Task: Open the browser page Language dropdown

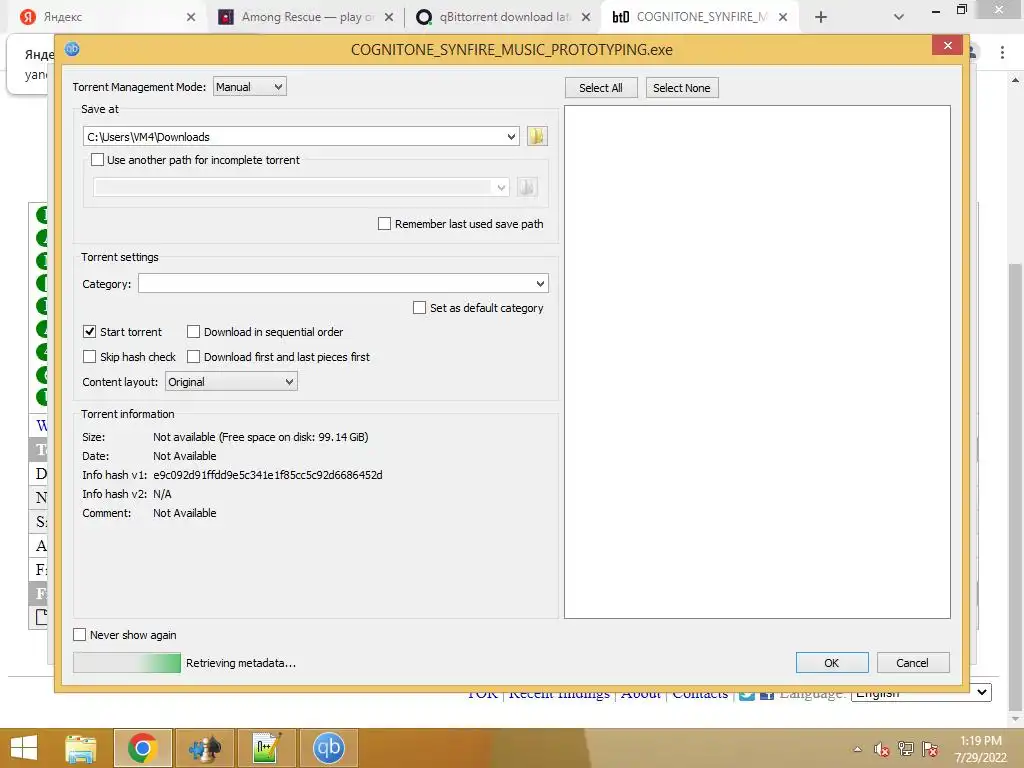Action: point(921,693)
